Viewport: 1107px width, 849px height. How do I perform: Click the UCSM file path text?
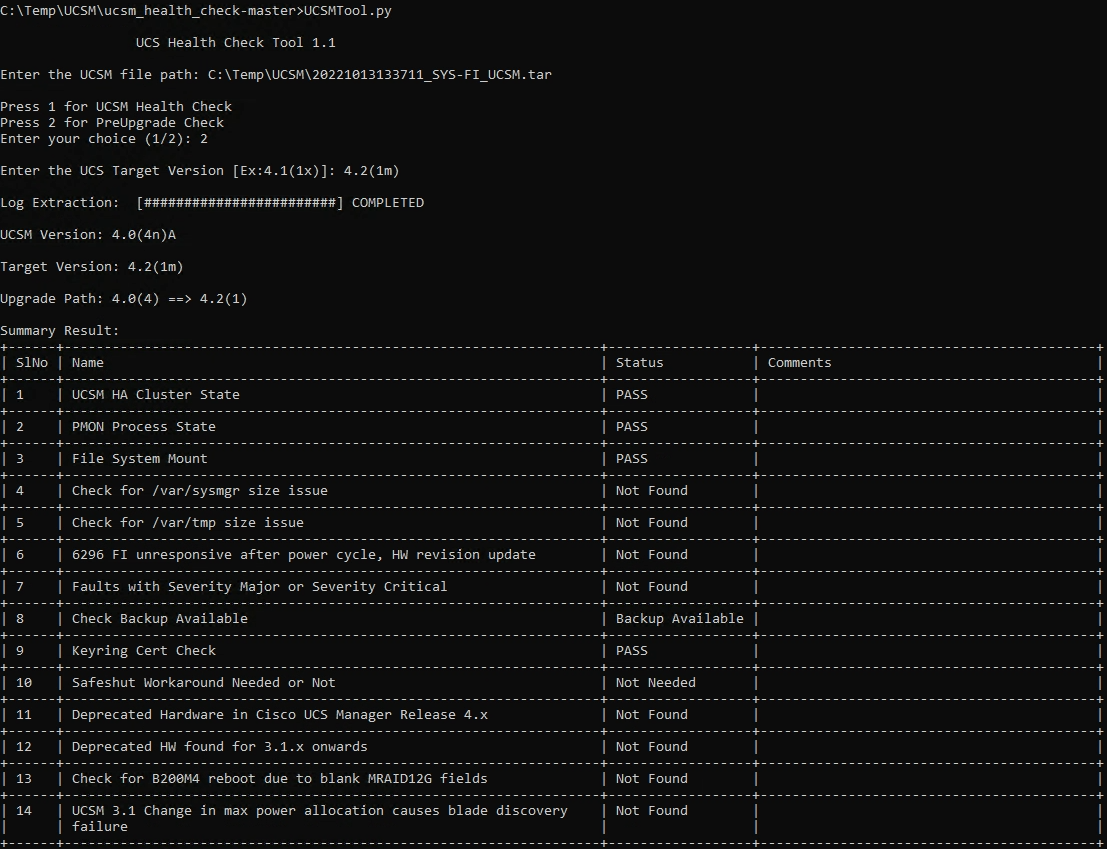(x=379, y=75)
